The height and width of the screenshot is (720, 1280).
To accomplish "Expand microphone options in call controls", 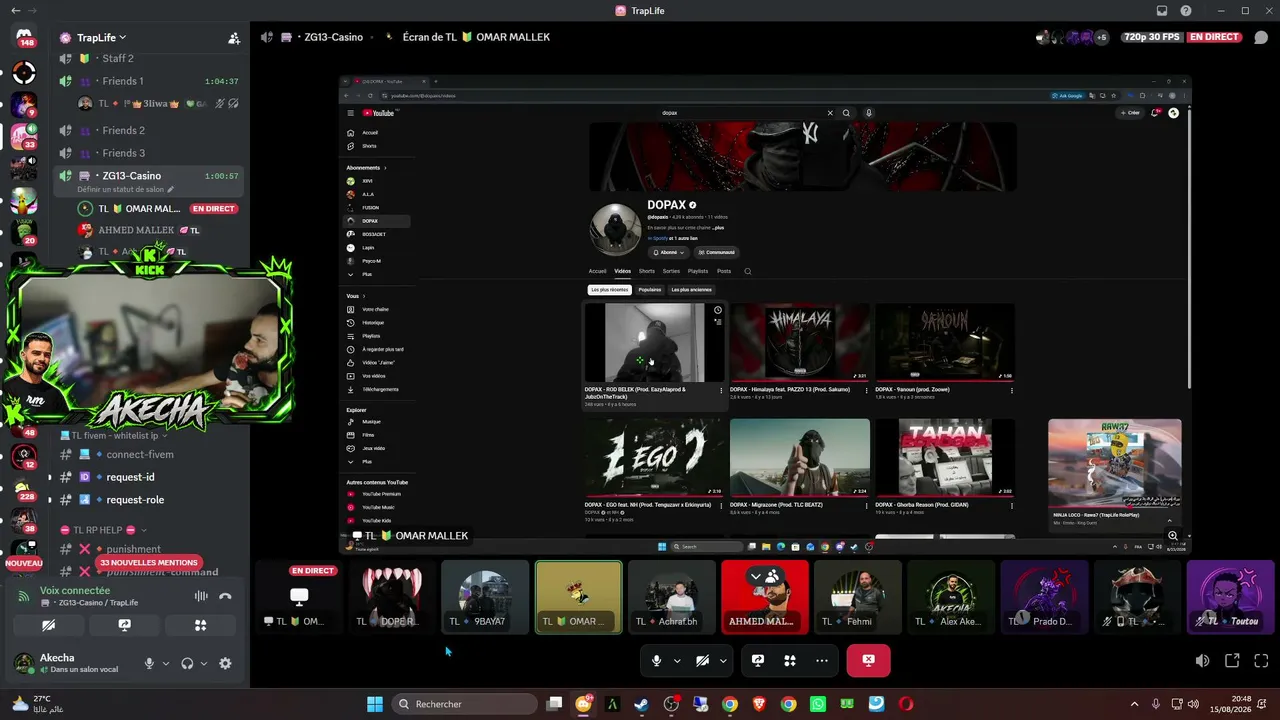I will 677,660.
